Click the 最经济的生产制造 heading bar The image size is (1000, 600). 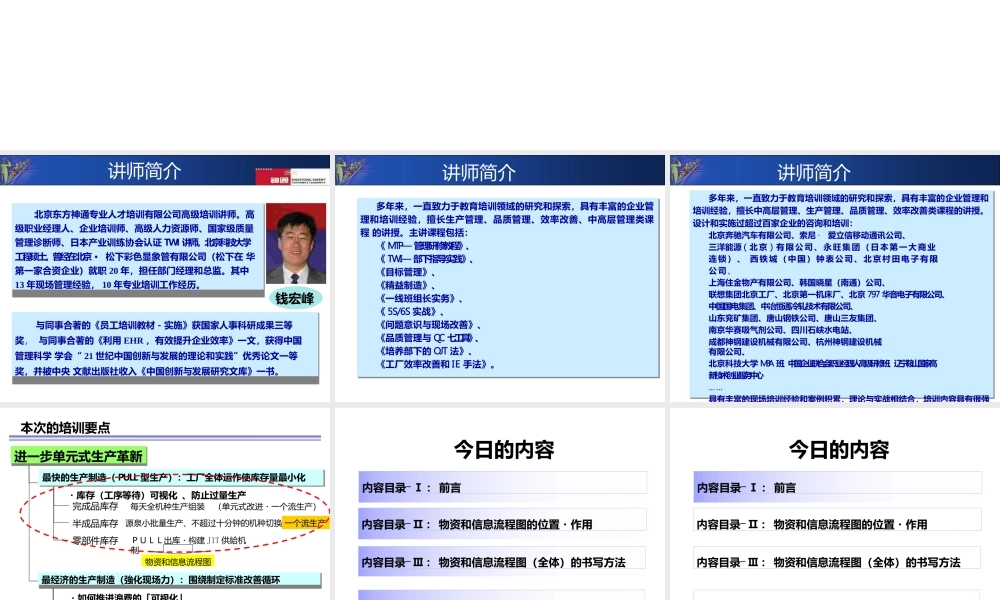(180, 580)
